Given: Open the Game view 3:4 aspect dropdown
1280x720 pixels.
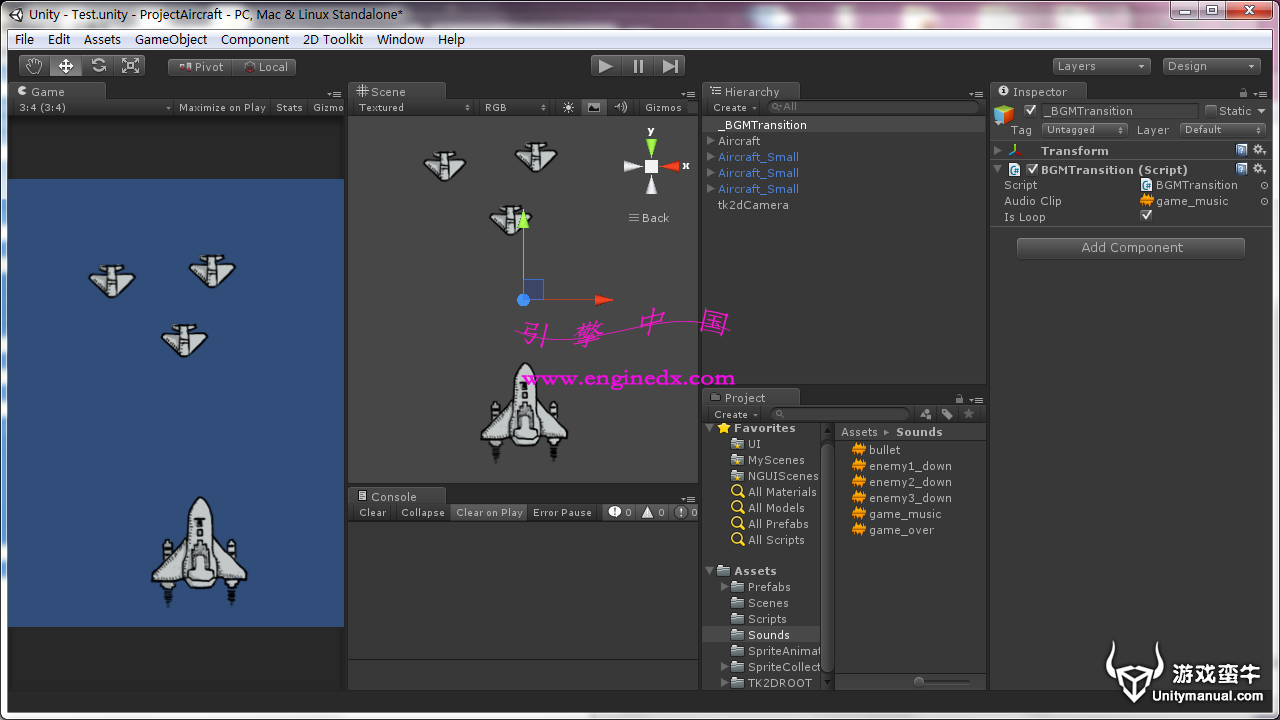Looking at the screenshot, I should pos(93,108).
